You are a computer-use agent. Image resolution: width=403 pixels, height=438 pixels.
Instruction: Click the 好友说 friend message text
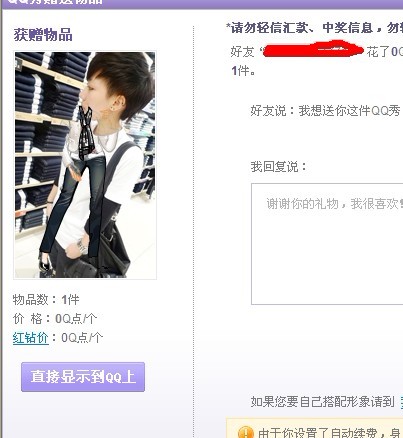[325, 110]
